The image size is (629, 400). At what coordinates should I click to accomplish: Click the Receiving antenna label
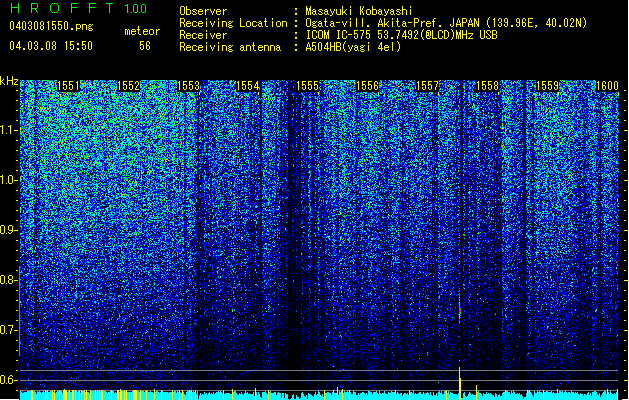pos(230,47)
